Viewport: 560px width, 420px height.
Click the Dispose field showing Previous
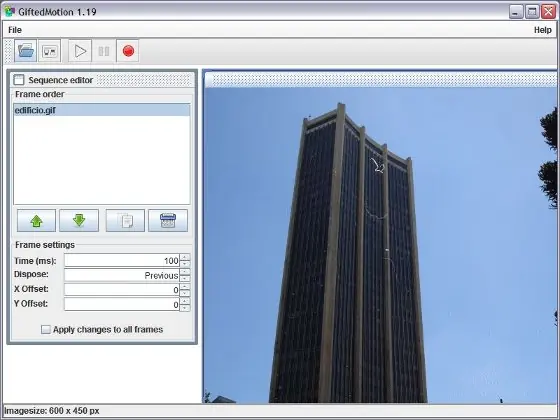click(122, 275)
